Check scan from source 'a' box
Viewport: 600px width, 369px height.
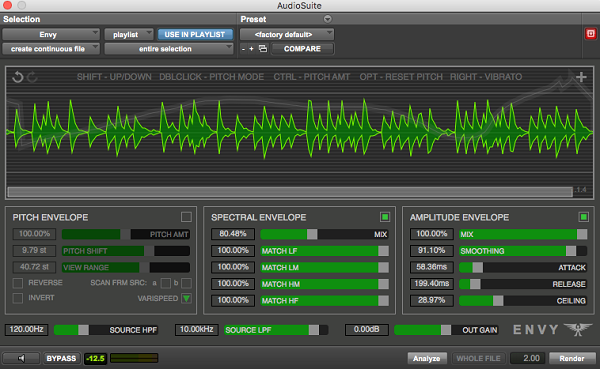166,283
